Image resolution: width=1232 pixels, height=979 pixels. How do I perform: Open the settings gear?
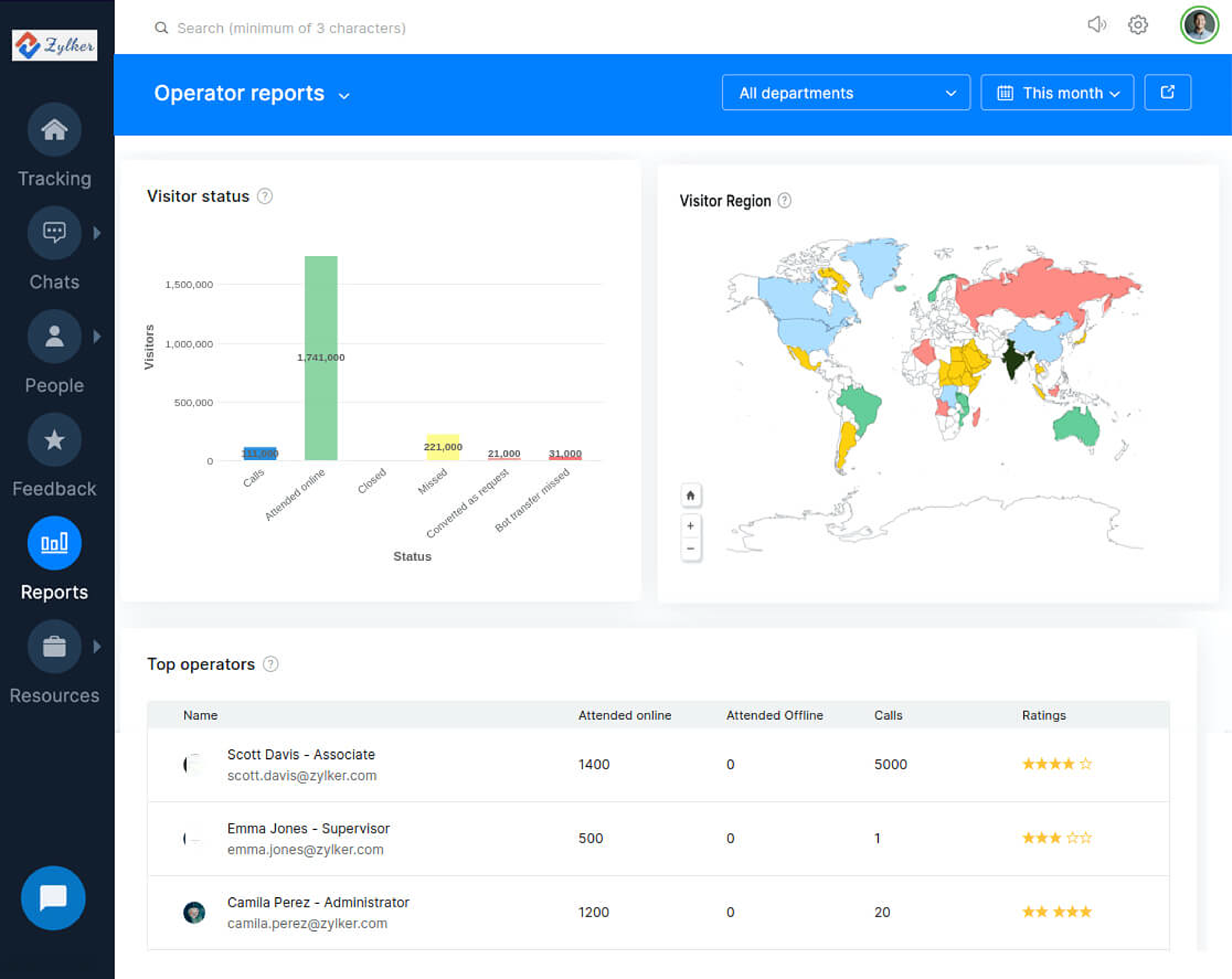click(x=1138, y=25)
